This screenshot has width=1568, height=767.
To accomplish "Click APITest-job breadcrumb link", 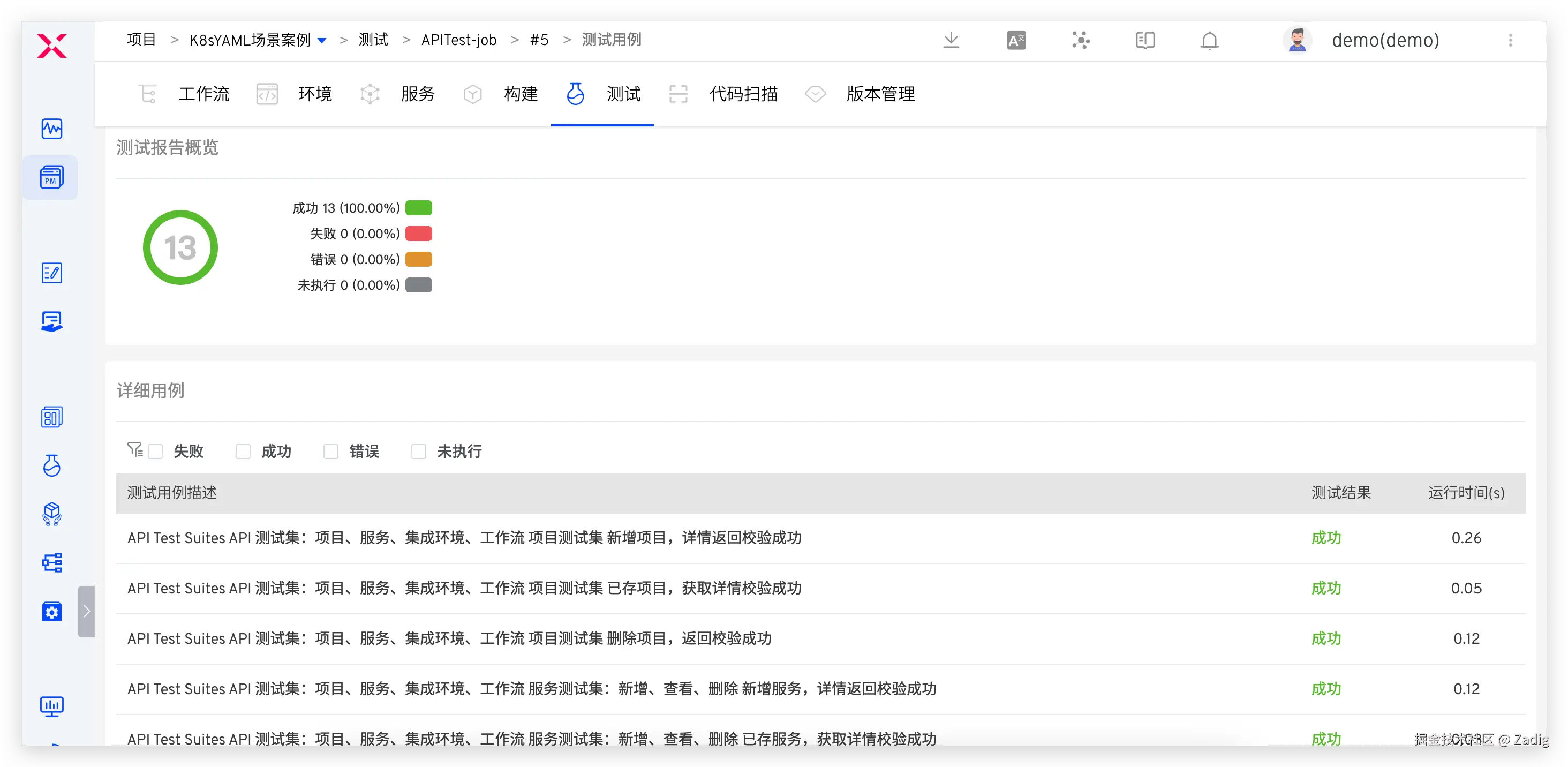I will tap(458, 40).
